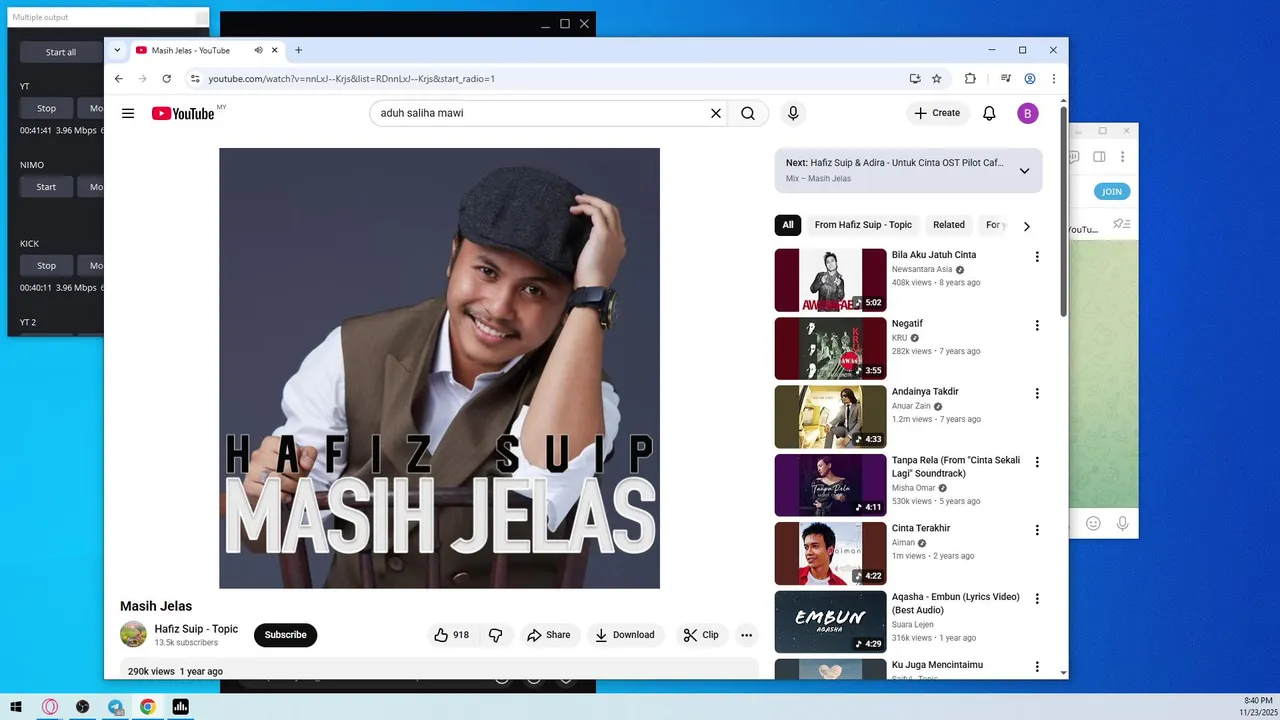
Task: Dislike the video with thumbs down
Action: point(496,635)
